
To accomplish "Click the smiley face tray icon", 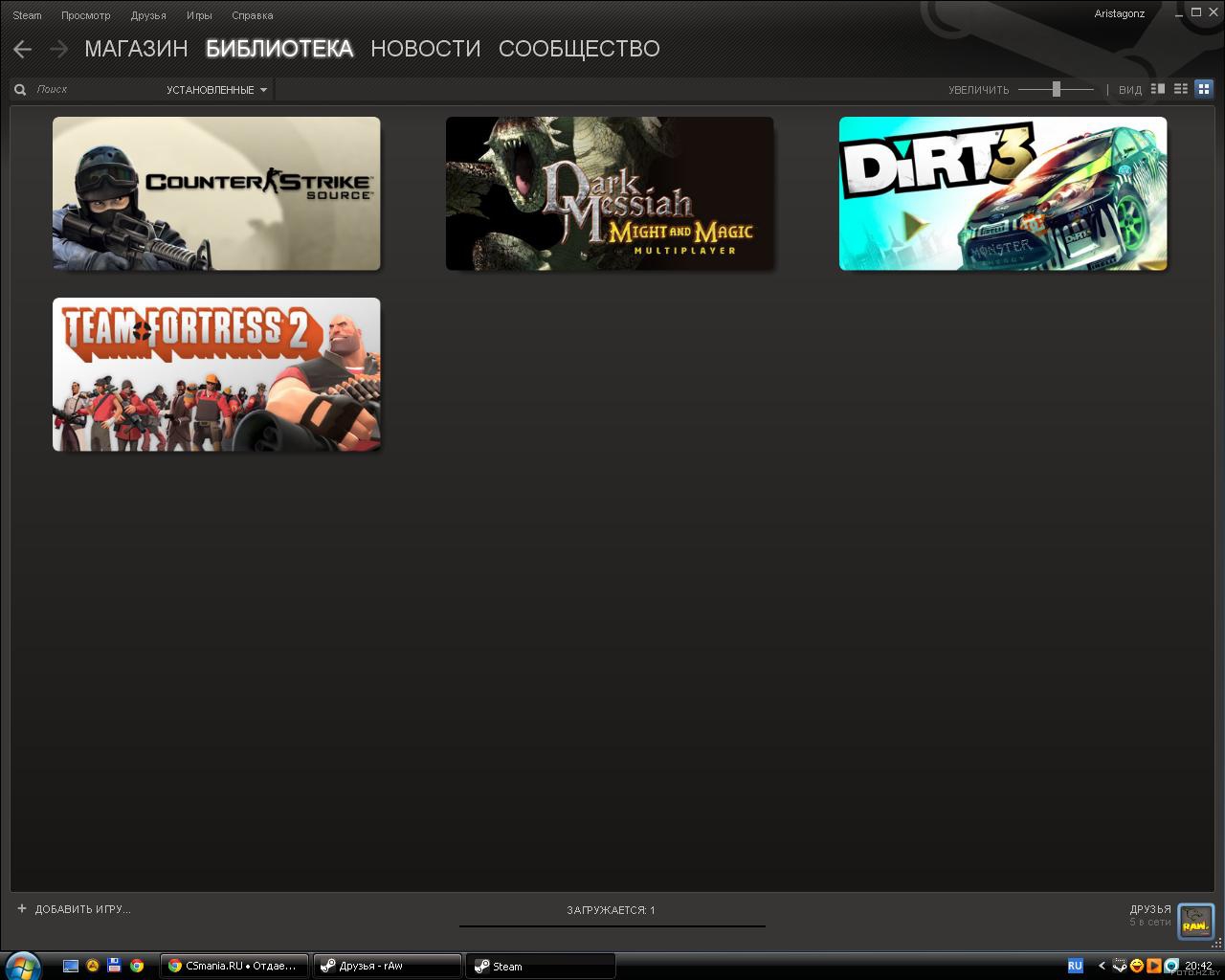I will [1137, 966].
